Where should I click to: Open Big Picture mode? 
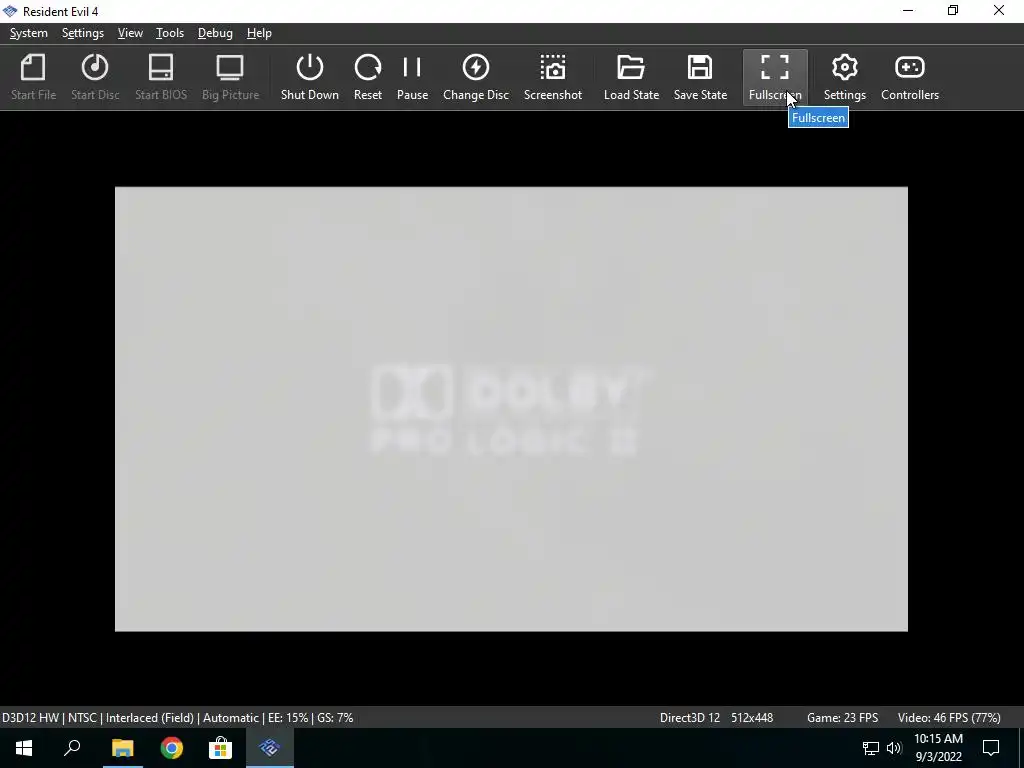point(230,77)
